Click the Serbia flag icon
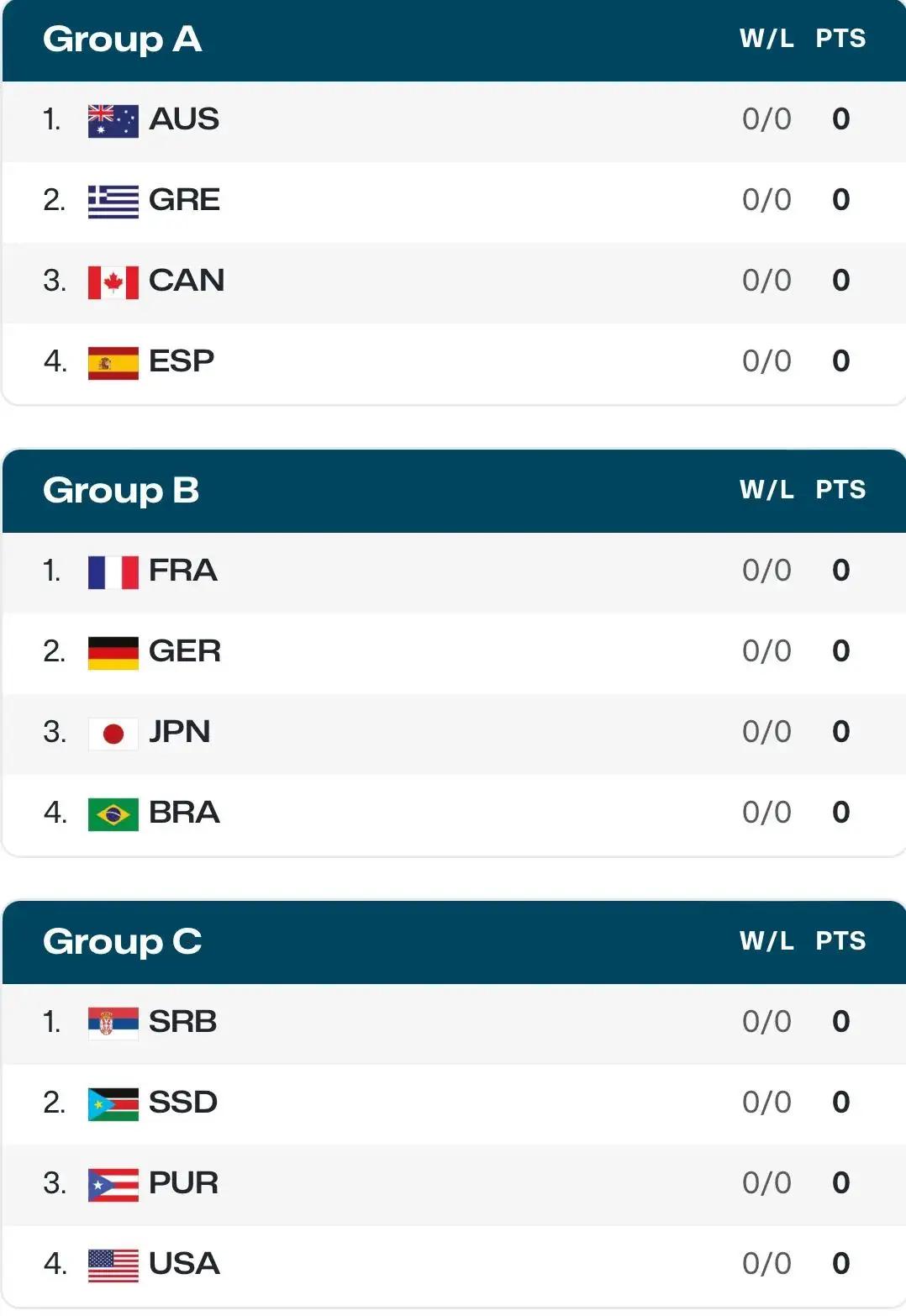 click(113, 1023)
